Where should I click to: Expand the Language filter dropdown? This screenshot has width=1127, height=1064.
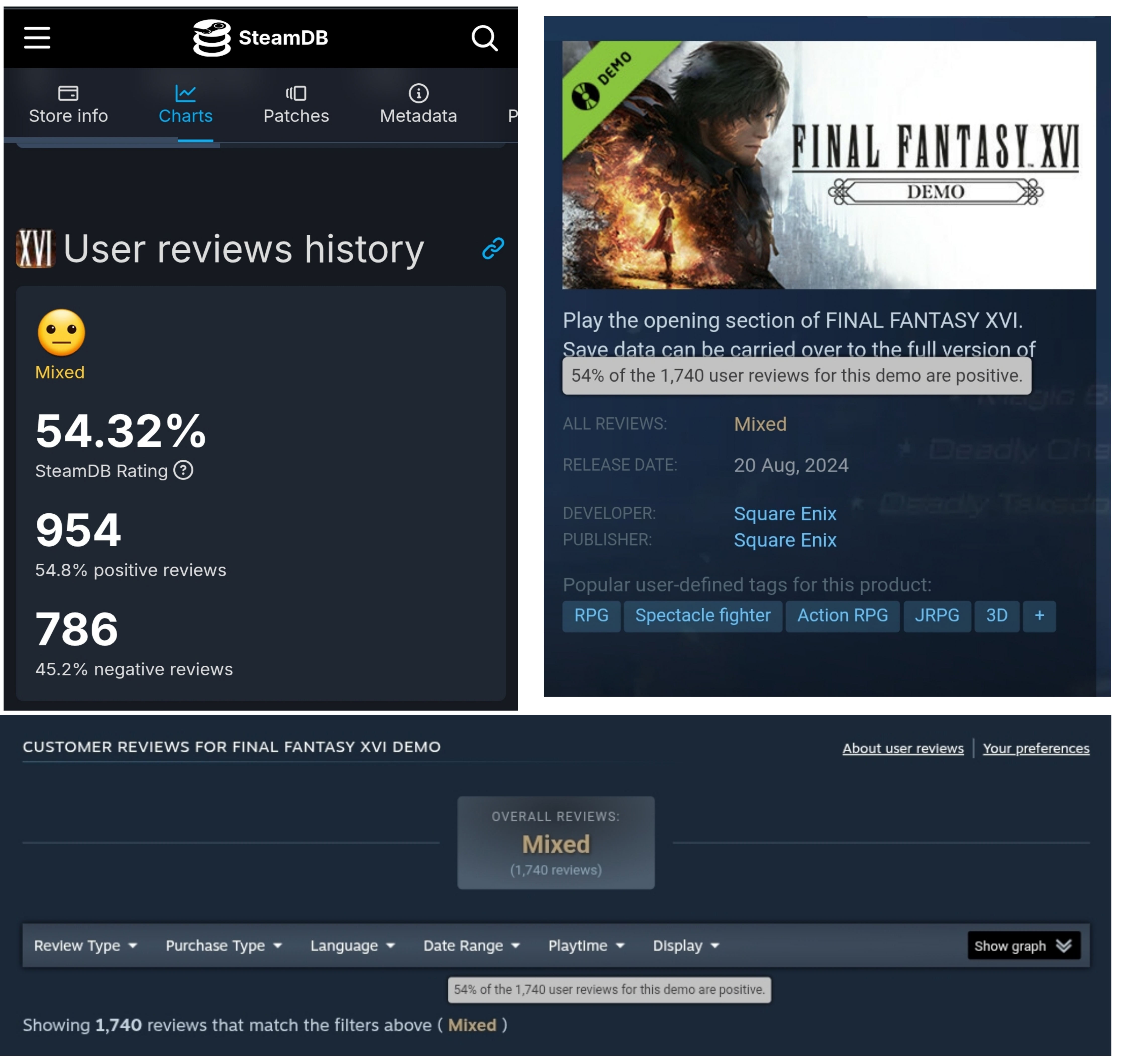click(352, 945)
